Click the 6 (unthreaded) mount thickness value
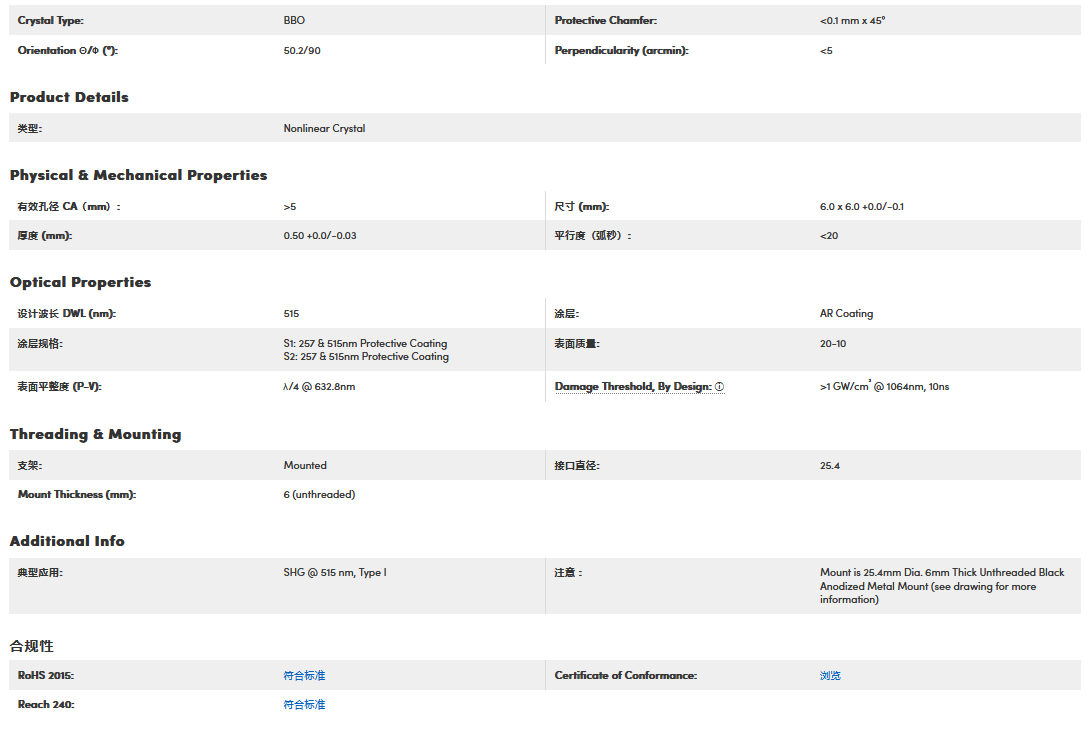The width and height of the screenshot is (1089, 734). pyautogui.click(x=319, y=495)
